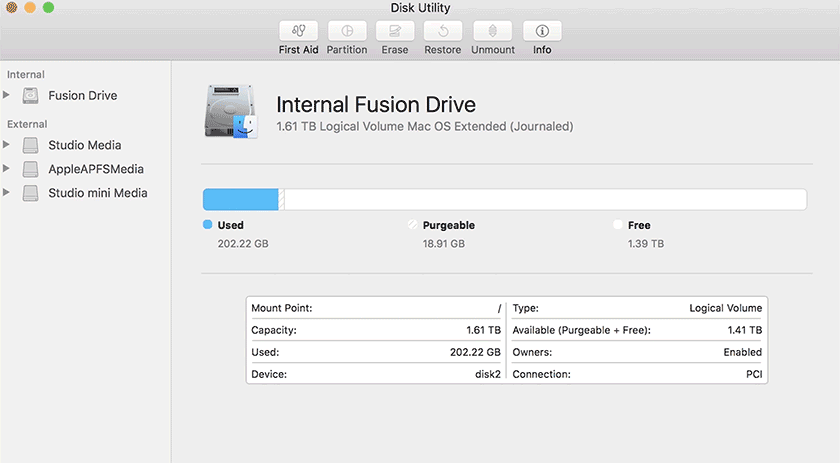The width and height of the screenshot is (840, 463).
Task: Click the striped Purgeable legend dot
Action: point(412,225)
